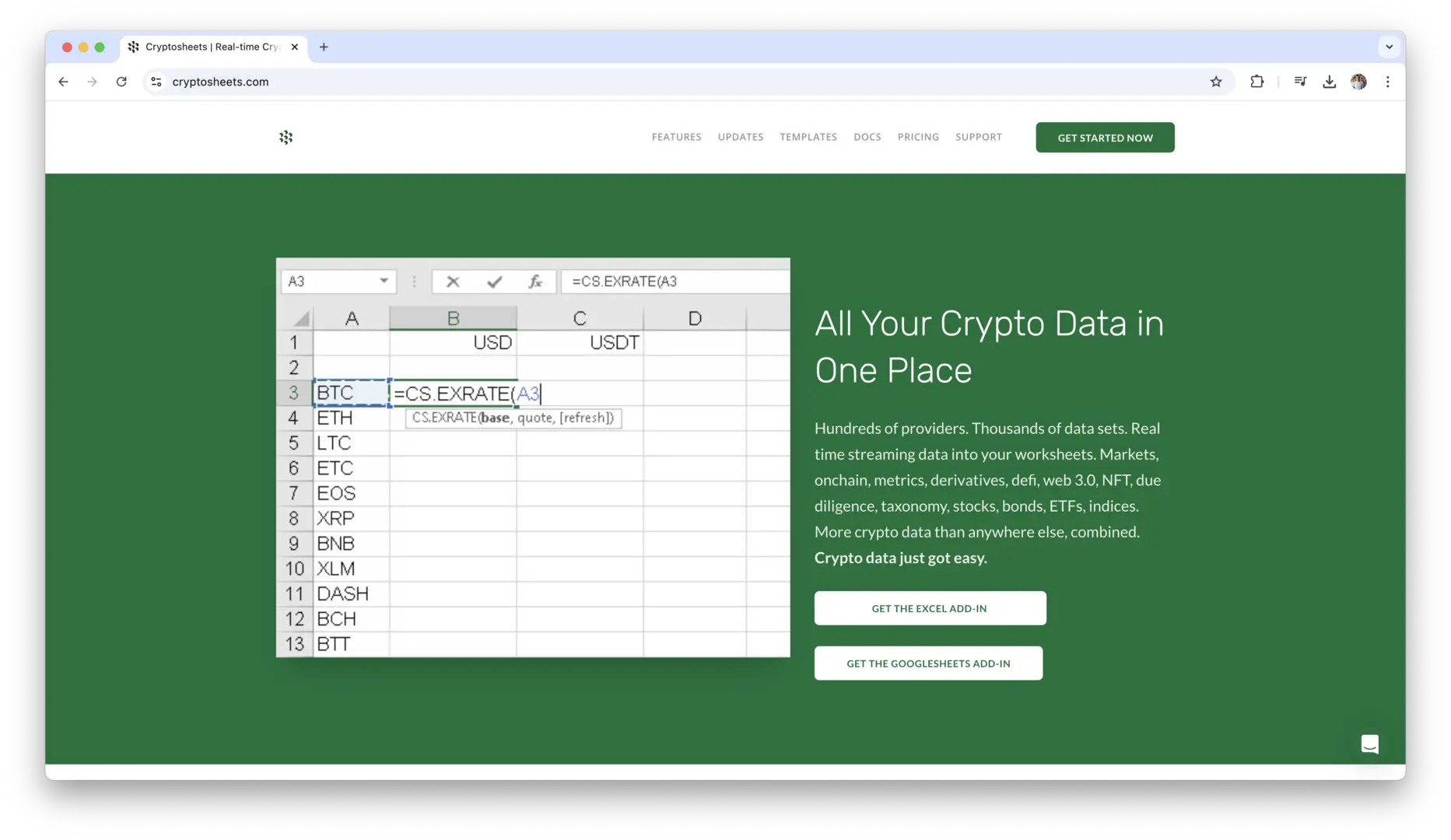Go back to previous page
The height and width of the screenshot is (840, 1451).
pyautogui.click(x=63, y=82)
